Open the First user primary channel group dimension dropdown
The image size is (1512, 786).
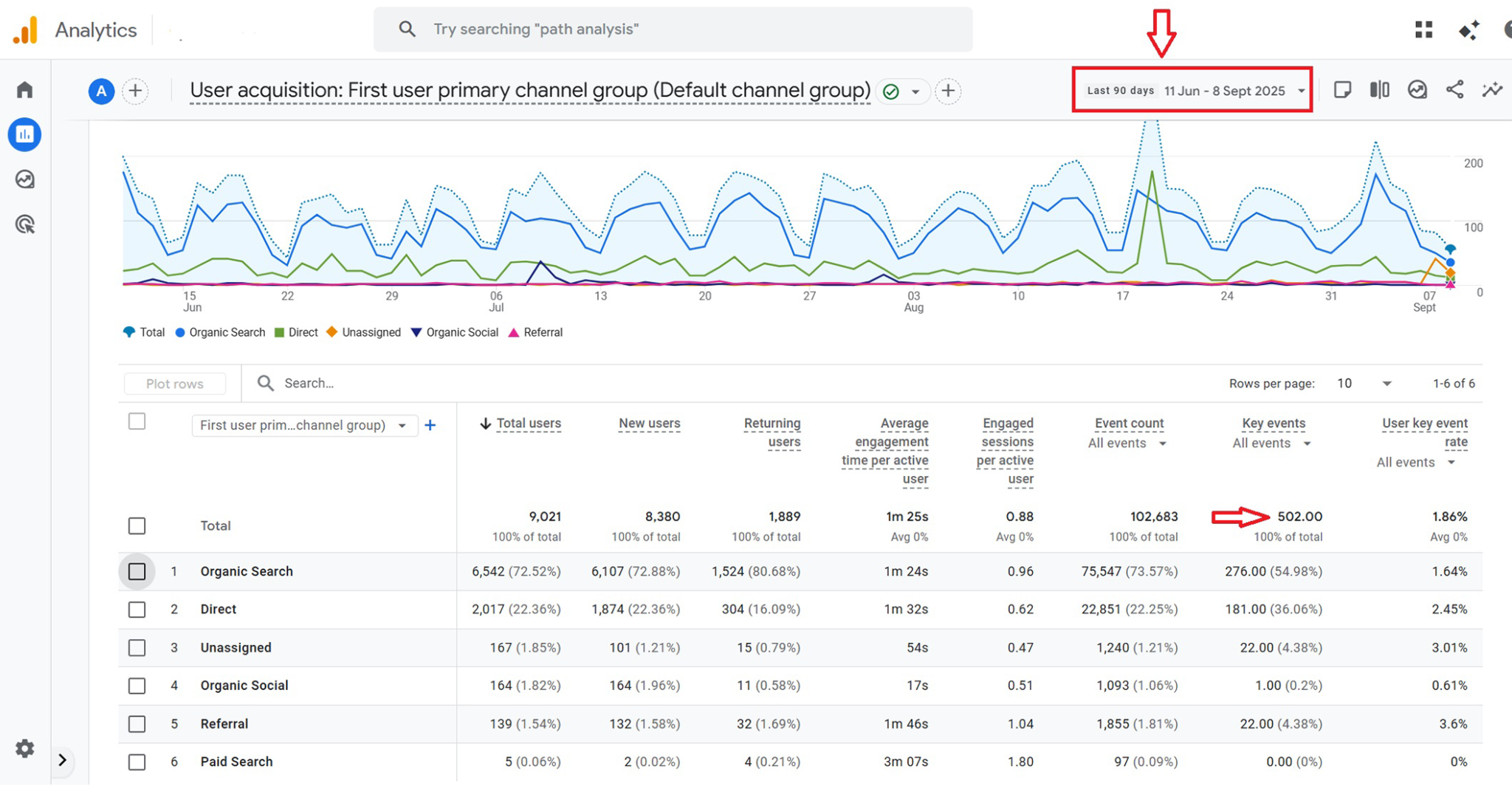[x=303, y=425]
